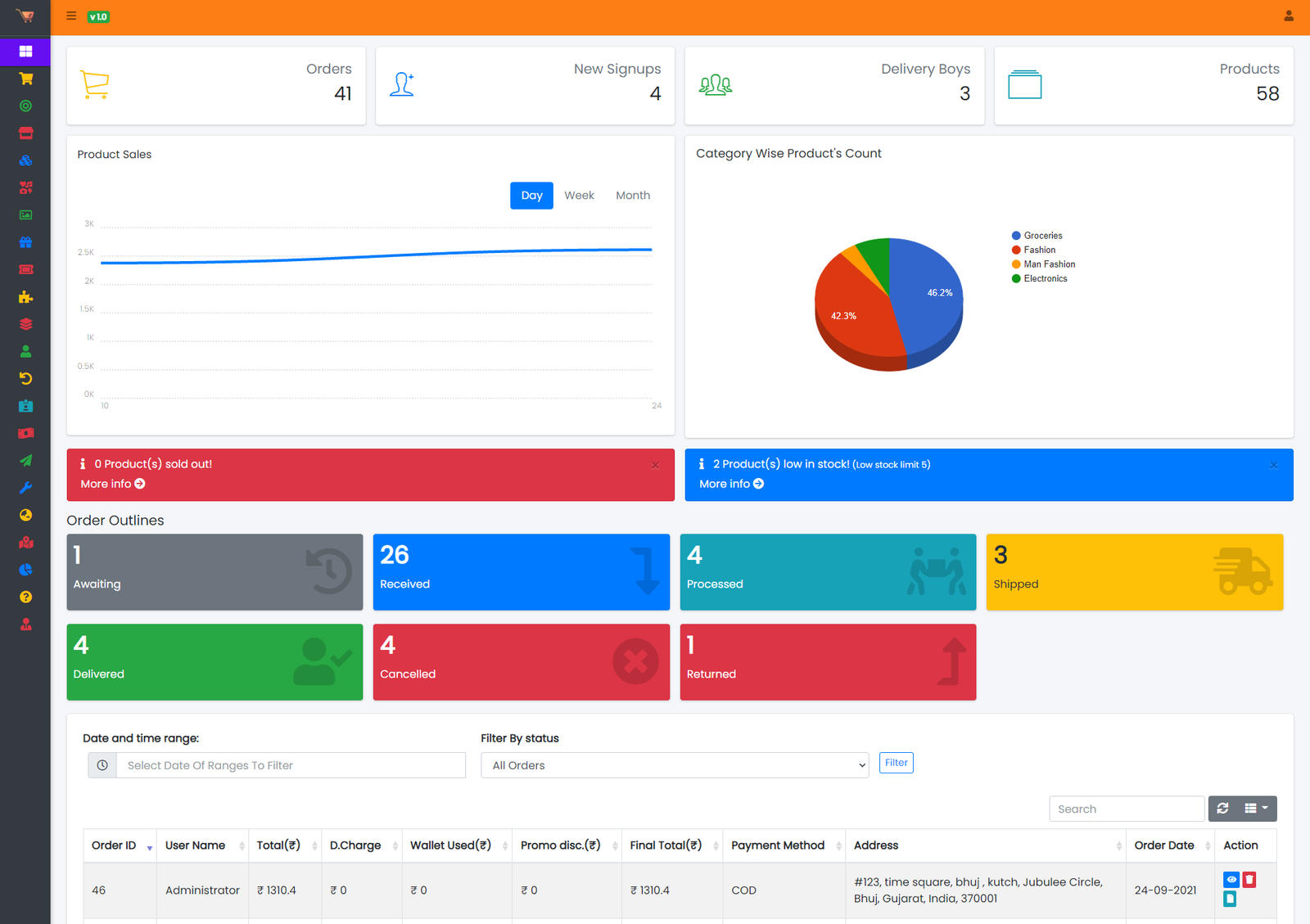The image size is (1310, 924).
Task: View order 46 with the eye icon
Action: [1231, 880]
